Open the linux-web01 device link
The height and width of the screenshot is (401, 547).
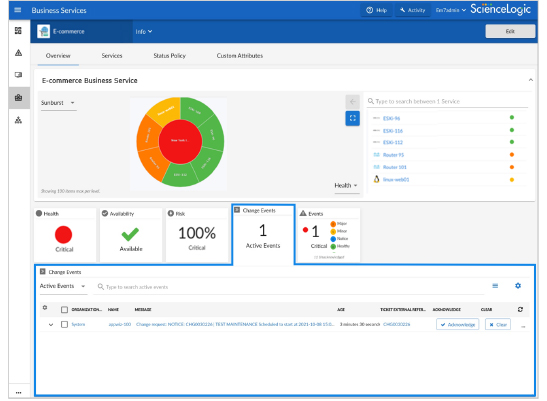[396, 179]
